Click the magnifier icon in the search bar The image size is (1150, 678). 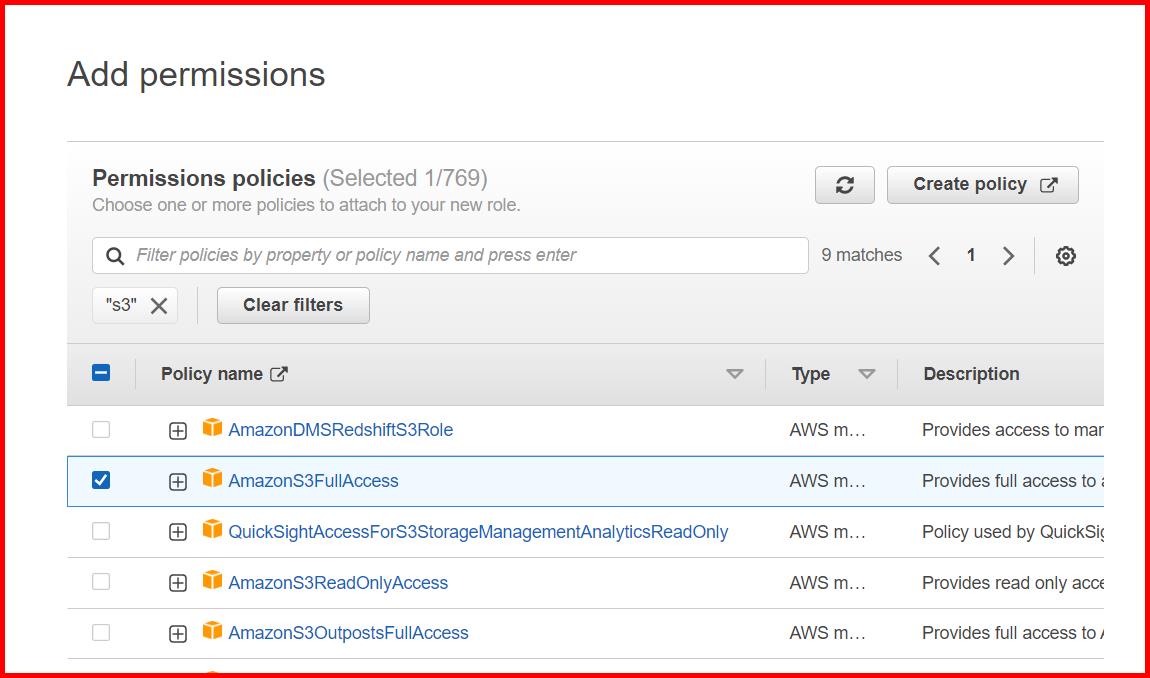click(114, 255)
